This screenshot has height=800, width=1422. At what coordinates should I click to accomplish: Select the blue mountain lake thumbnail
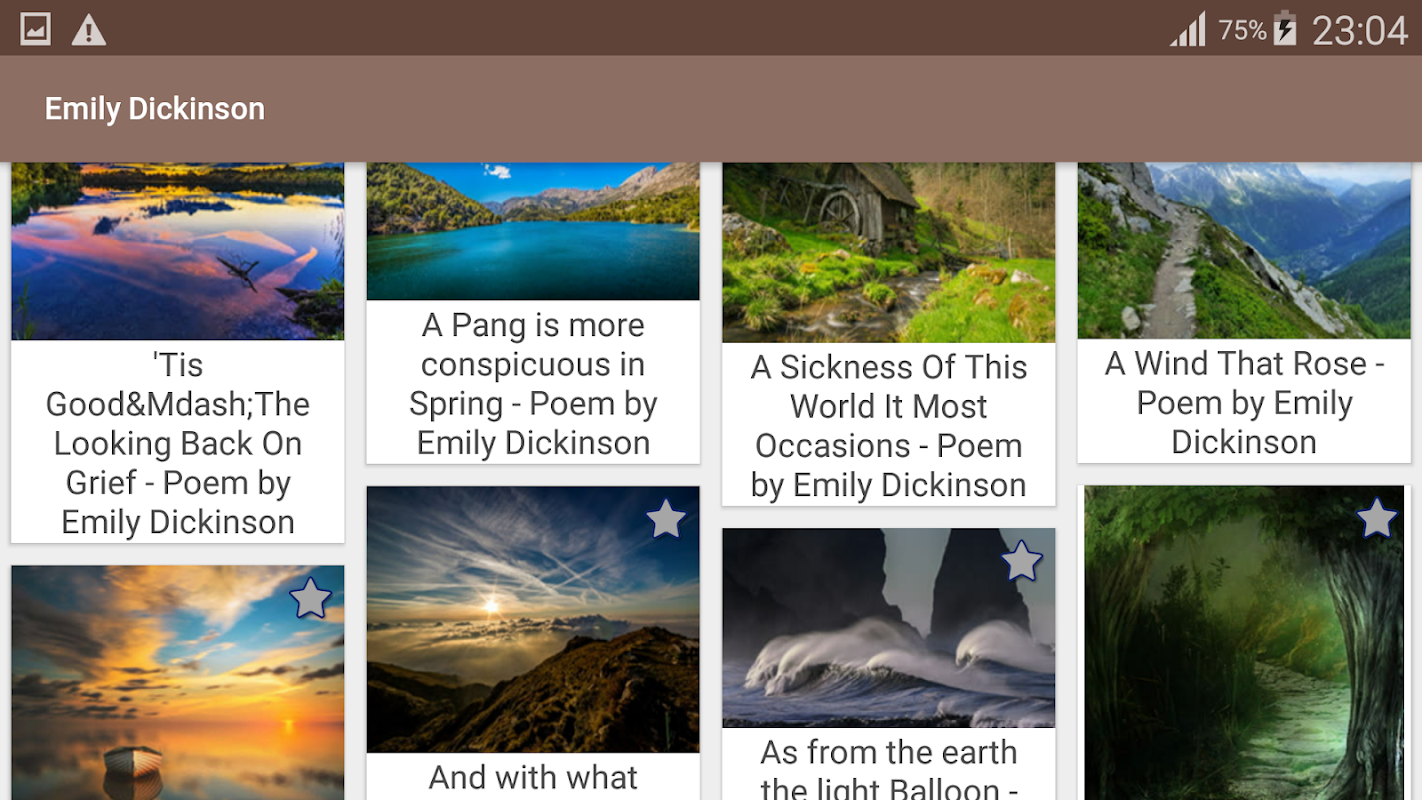pos(533,231)
